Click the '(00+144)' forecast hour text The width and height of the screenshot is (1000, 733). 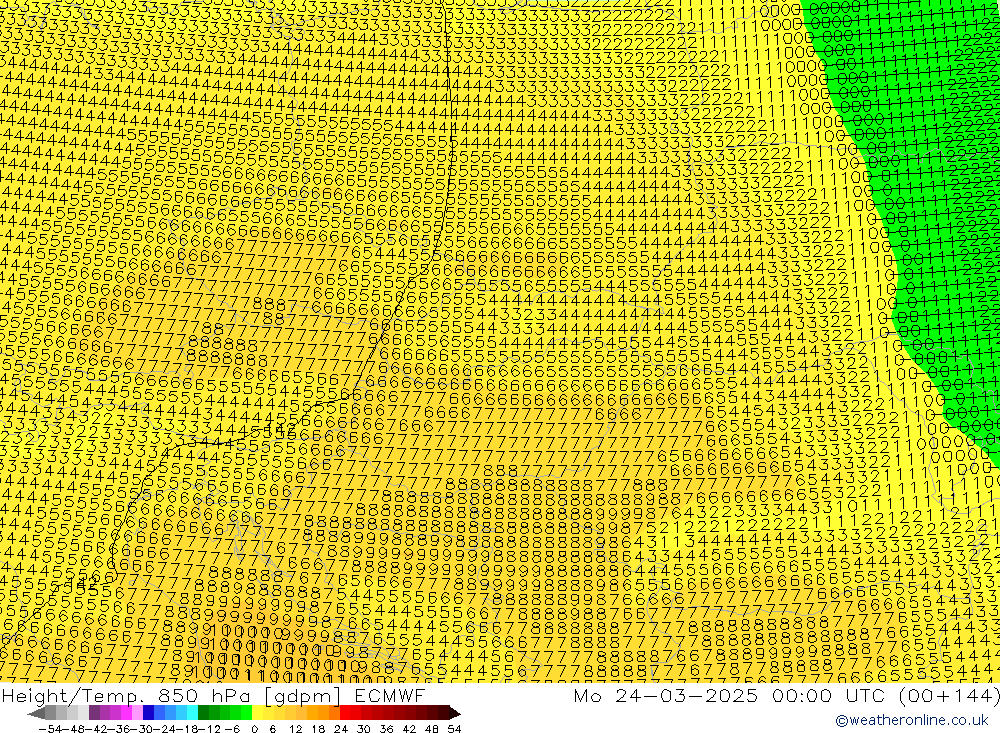click(x=949, y=695)
